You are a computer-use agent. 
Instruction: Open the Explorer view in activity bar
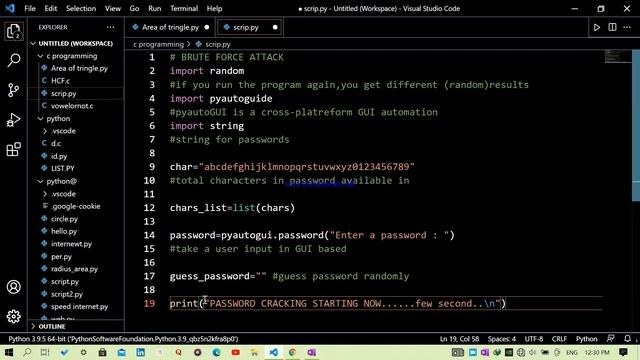point(13,32)
